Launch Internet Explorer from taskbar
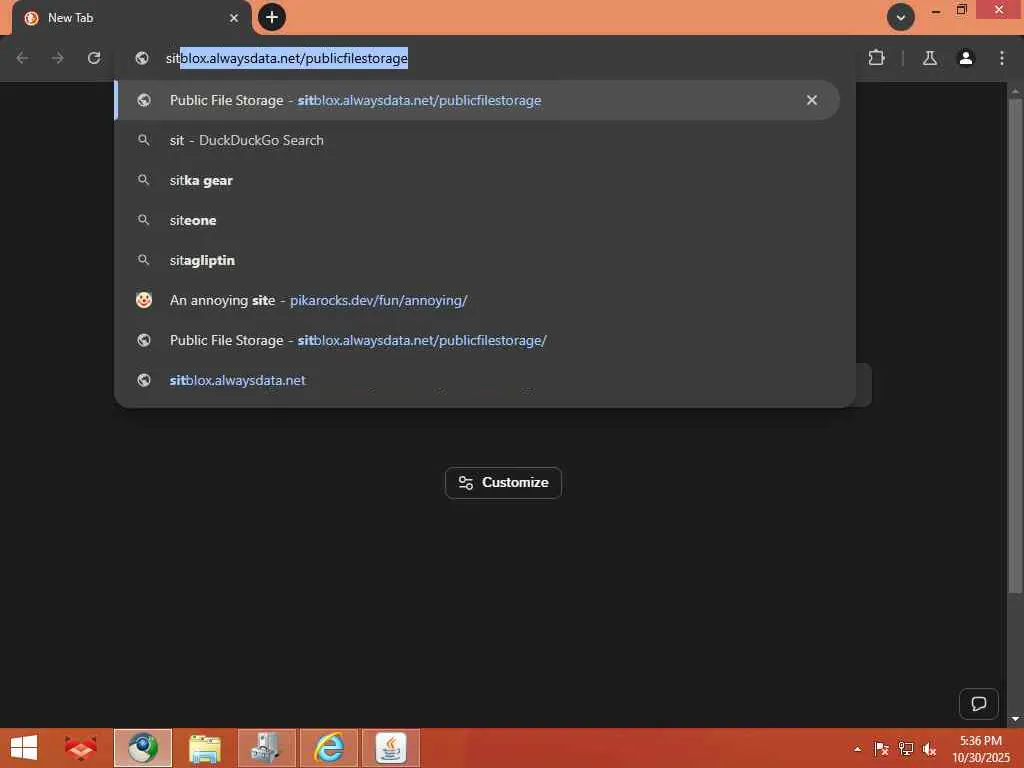Image resolution: width=1024 pixels, height=768 pixels. (328, 748)
